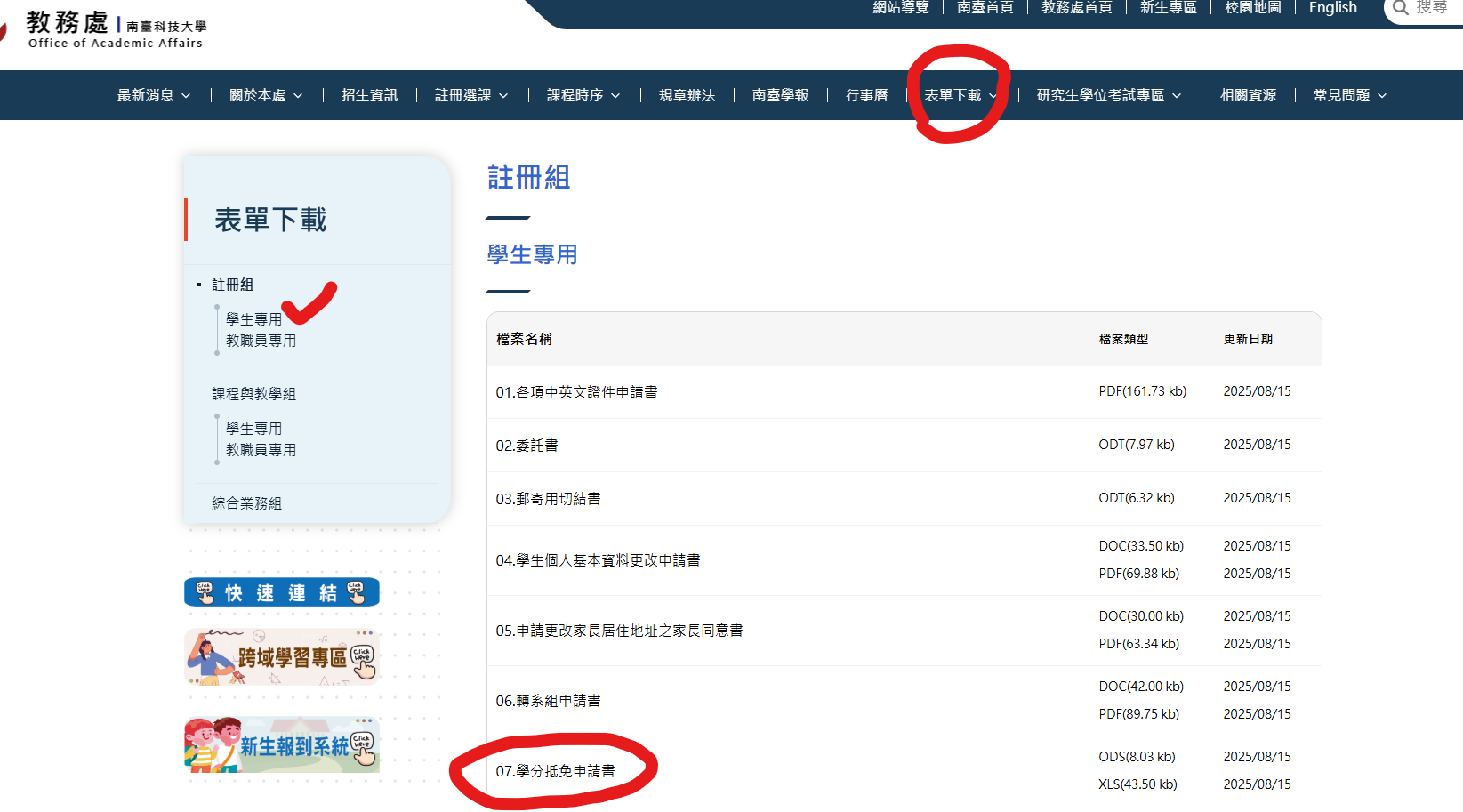
Task: Open the 常見問題 dropdown
Action: point(1349,95)
